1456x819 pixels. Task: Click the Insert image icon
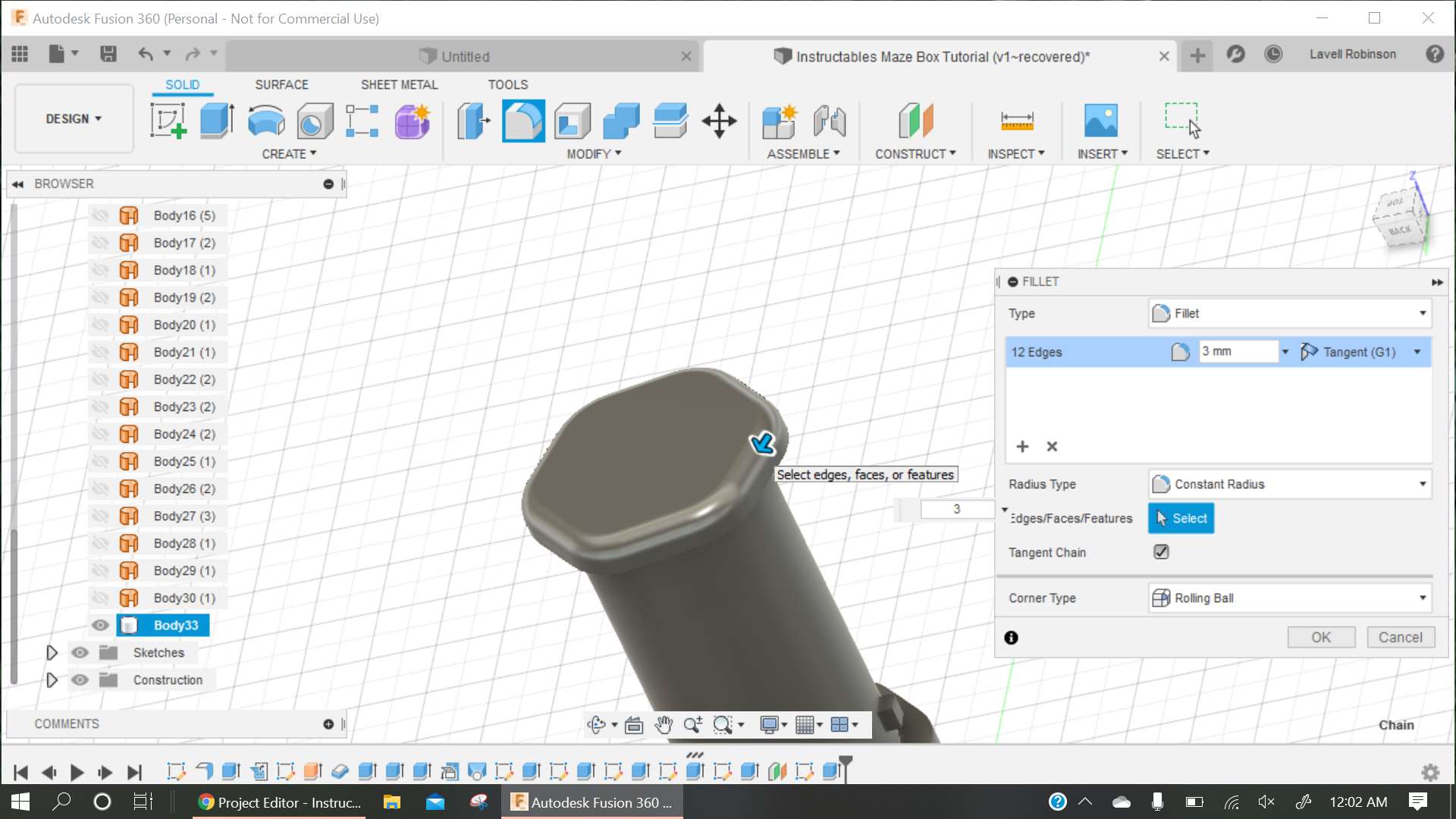[1101, 121]
